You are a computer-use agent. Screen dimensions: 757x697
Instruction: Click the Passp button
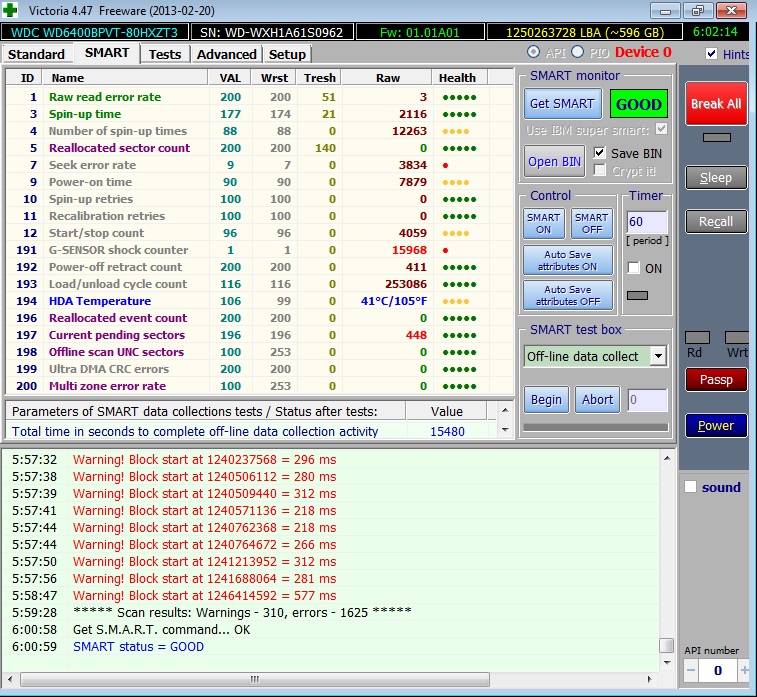715,379
